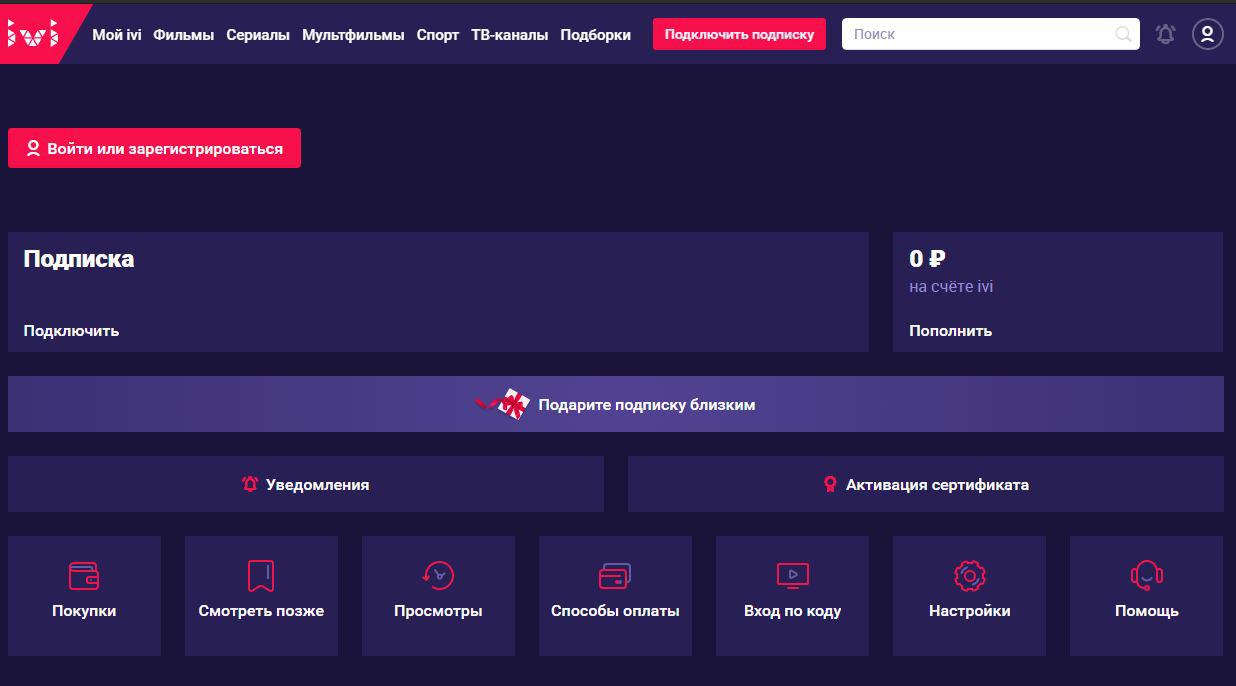Click Пополнить link in balance card
The height and width of the screenshot is (686, 1236).
(x=950, y=331)
